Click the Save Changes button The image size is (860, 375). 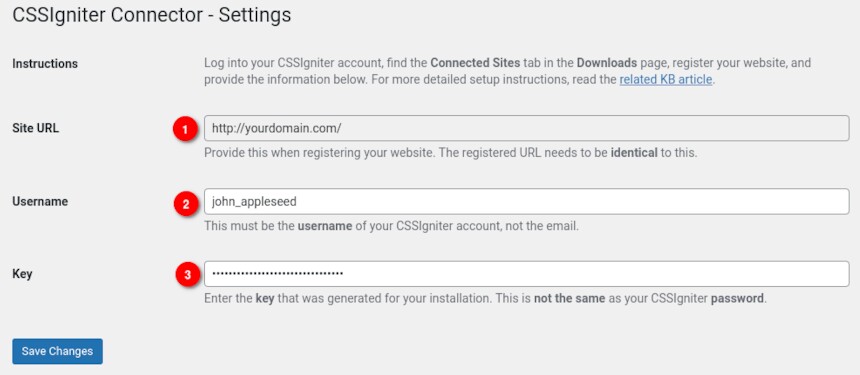click(58, 351)
